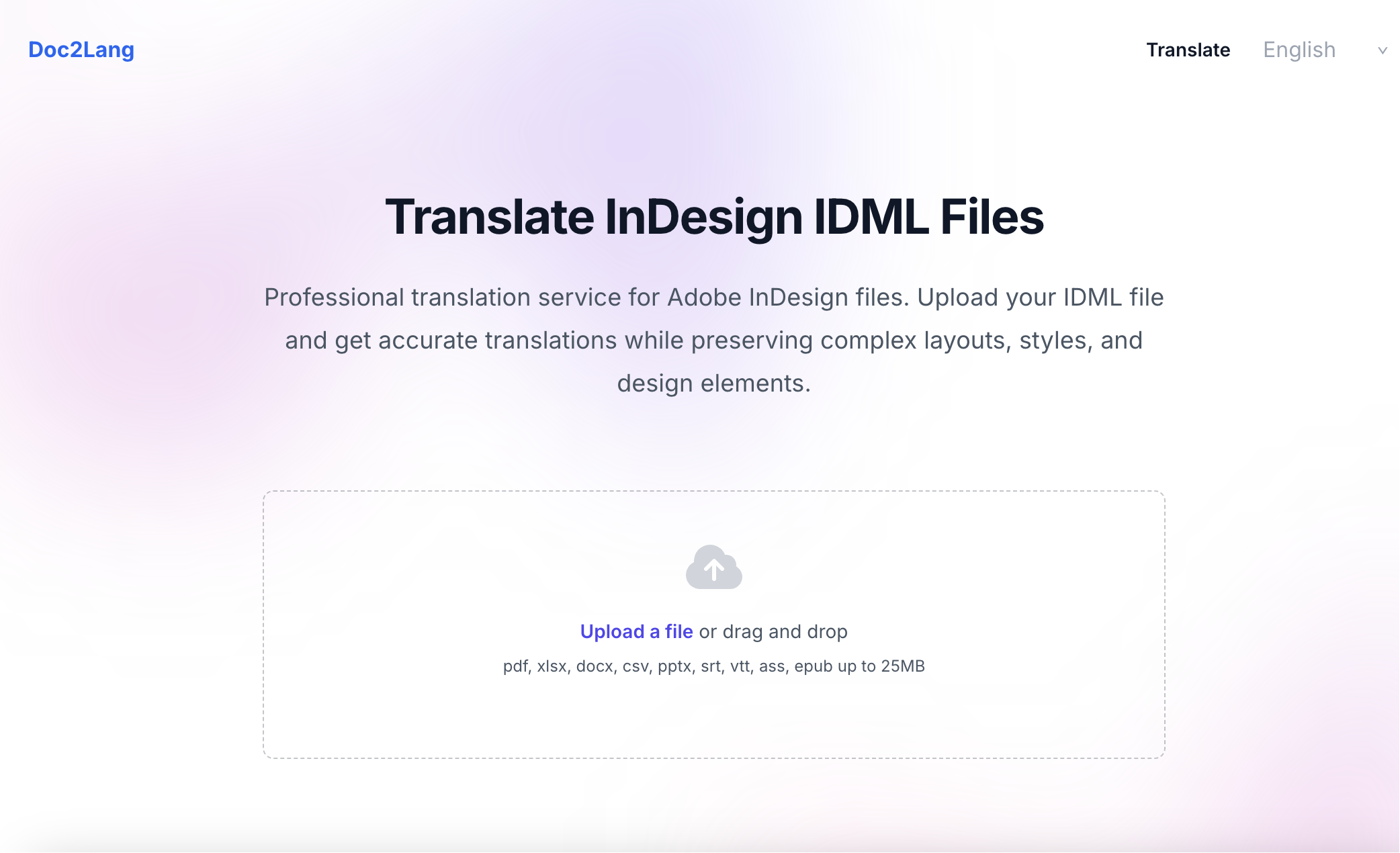Click the cloud upload icon

pos(713,567)
